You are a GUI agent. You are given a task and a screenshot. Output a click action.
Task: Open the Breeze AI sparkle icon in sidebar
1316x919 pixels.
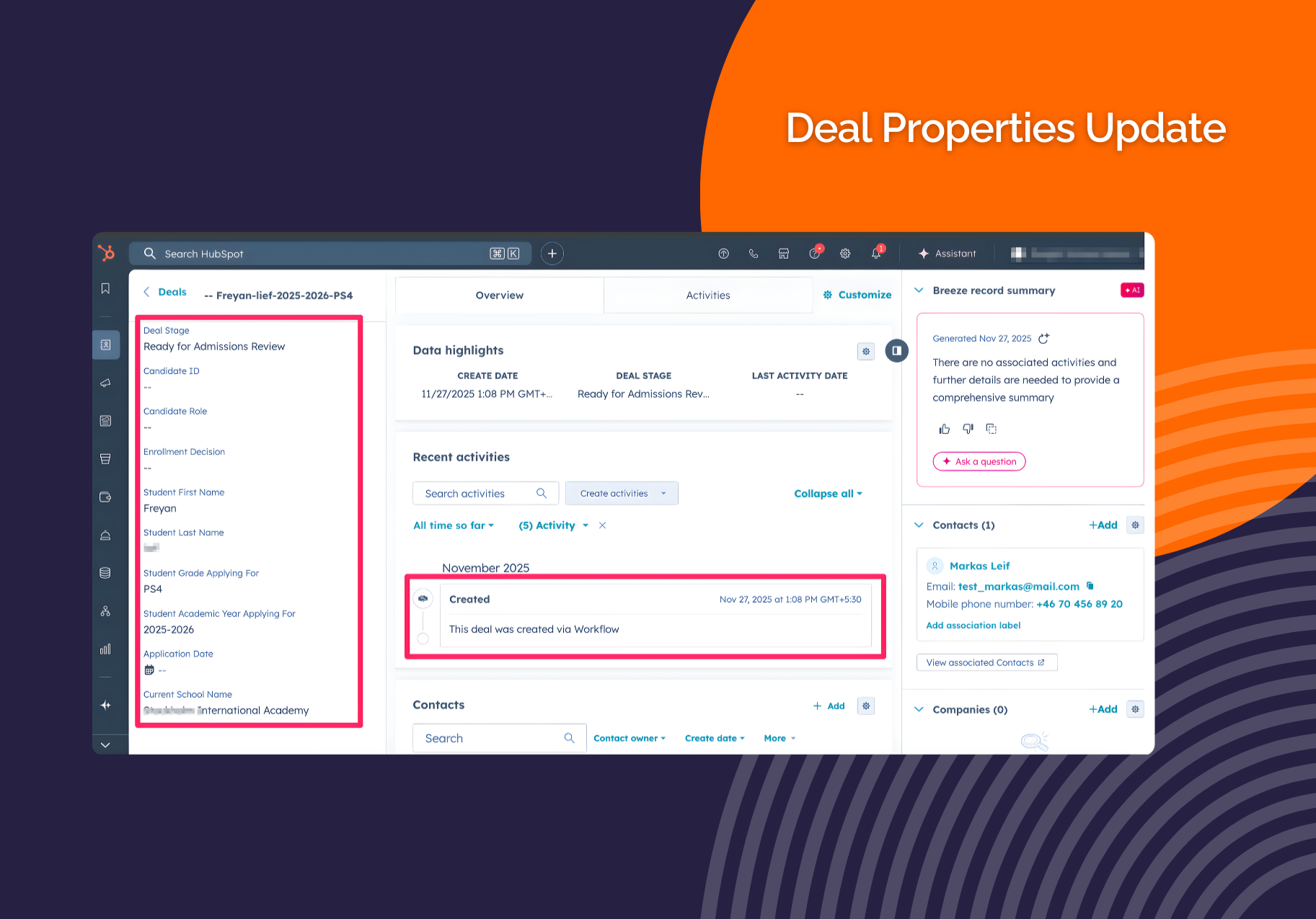click(105, 704)
